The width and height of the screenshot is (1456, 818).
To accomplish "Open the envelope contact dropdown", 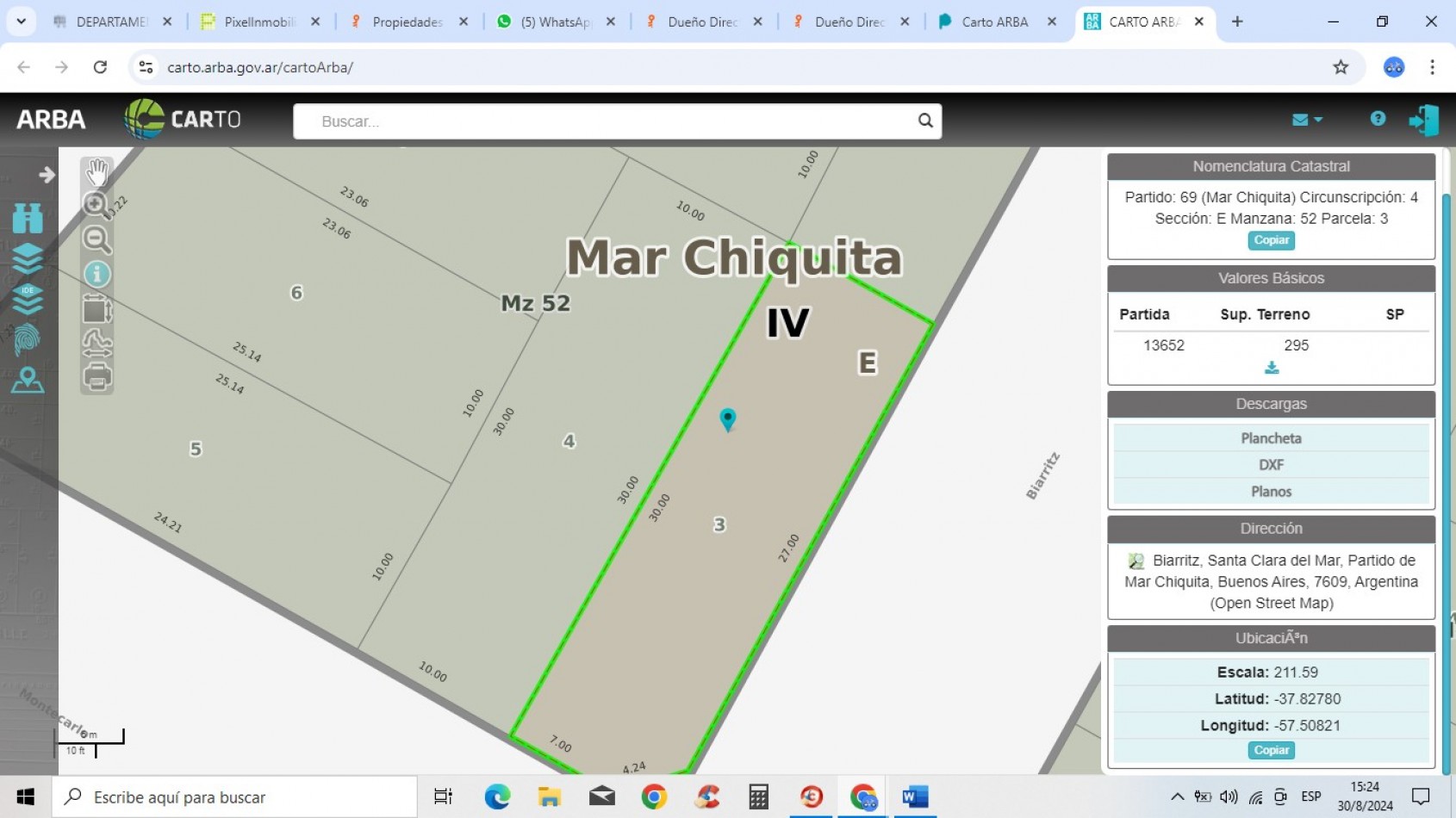I will pyautogui.click(x=1306, y=120).
